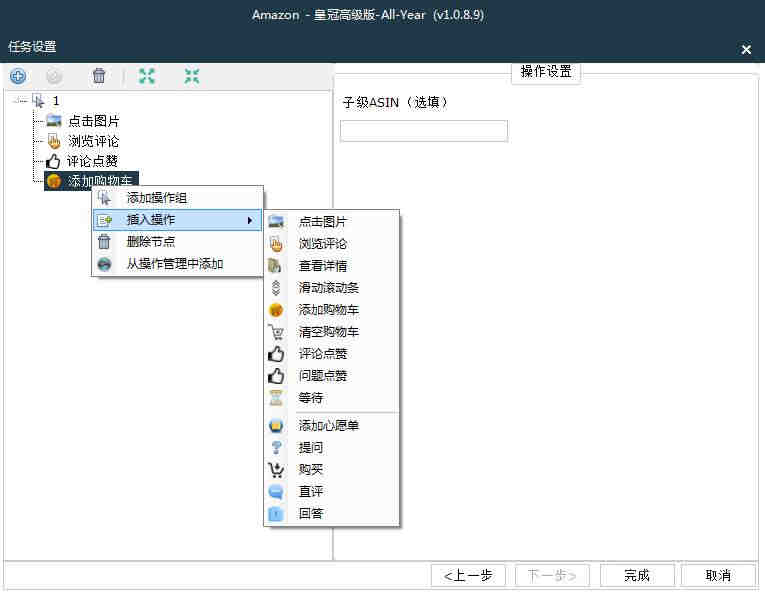The height and width of the screenshot is (592, 765).
Task: Close the 任务设置 dialog
Action: 746,49
